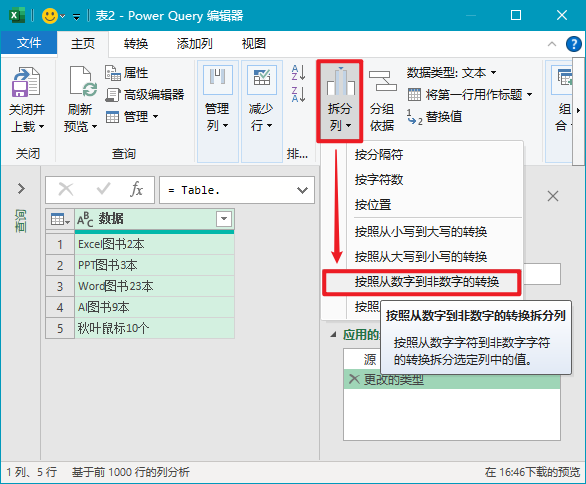
Task: Select cell Excel图书2本
Action: [x=154, y=244]
